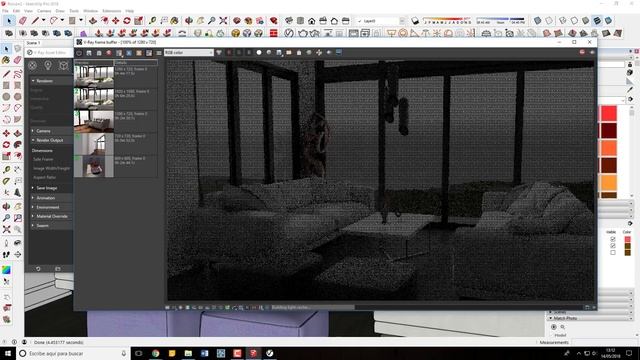Select the Paint Bucket tool in the top toolbar
Viewport: 640px width, 360px height.
[175, 20]
